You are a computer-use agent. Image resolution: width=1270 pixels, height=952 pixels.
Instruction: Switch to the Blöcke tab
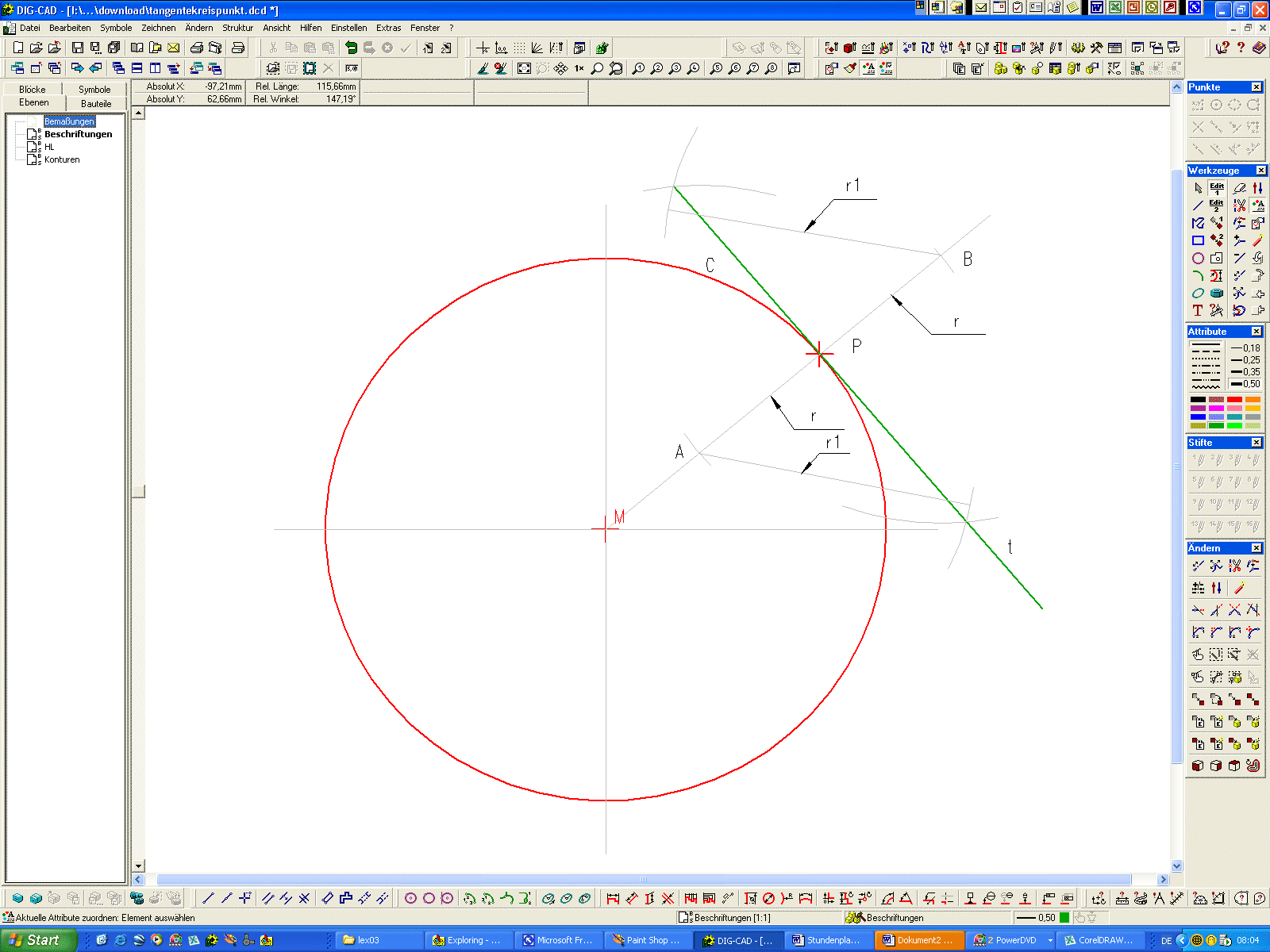pyautogui.click(x=33, y=90)
